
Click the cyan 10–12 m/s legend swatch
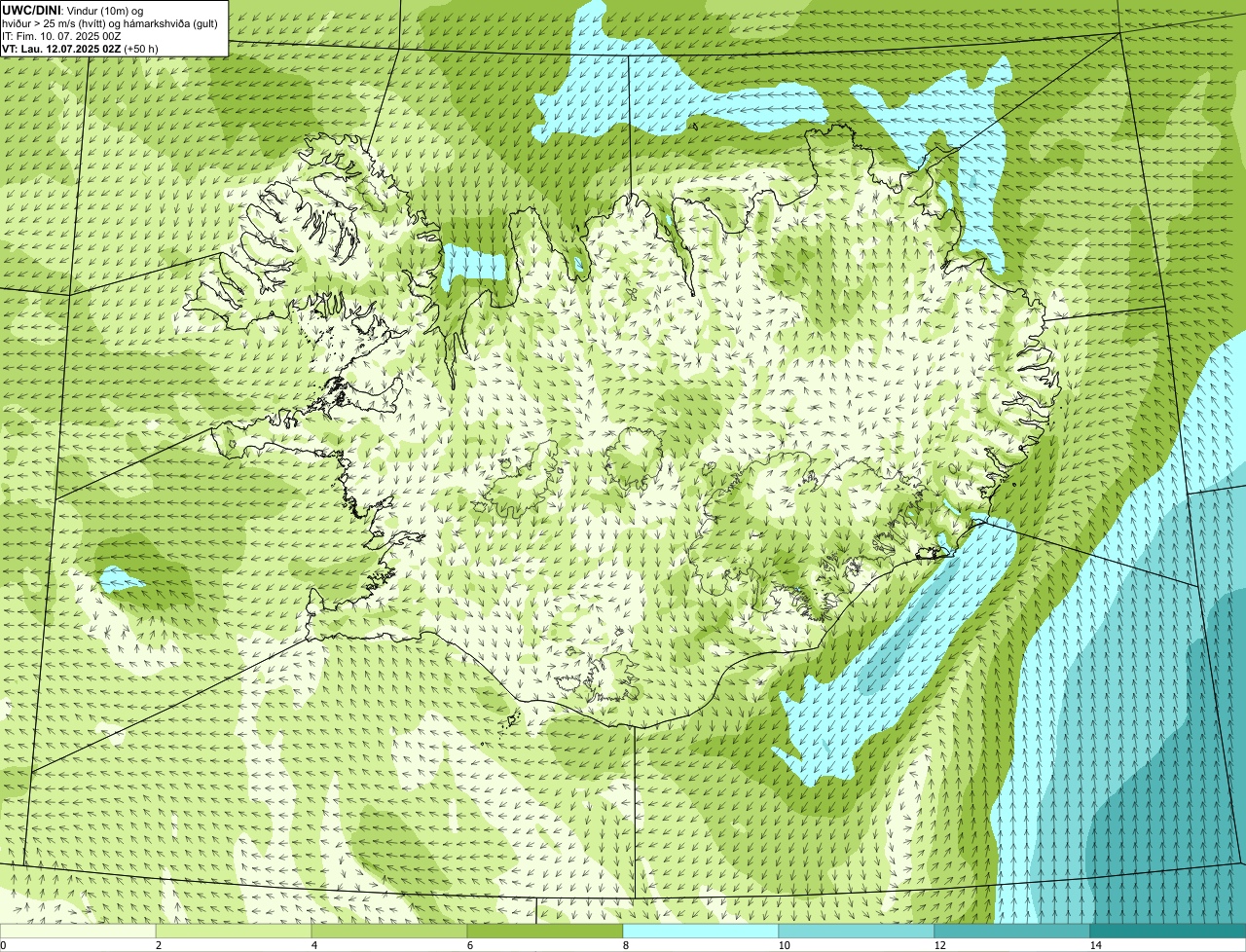tap(857, 931)
